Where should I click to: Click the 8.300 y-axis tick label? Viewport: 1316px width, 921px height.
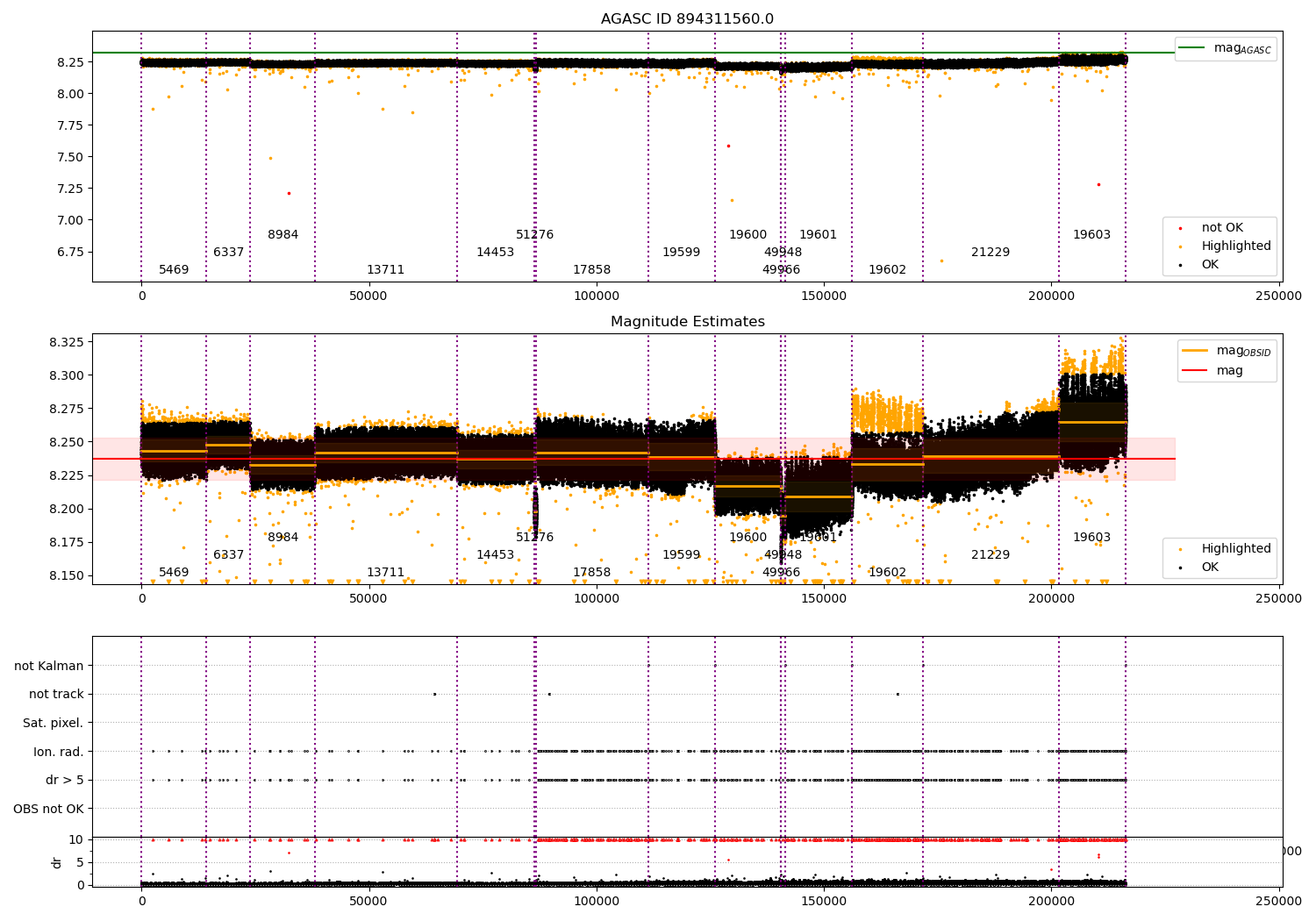point(67,375)
